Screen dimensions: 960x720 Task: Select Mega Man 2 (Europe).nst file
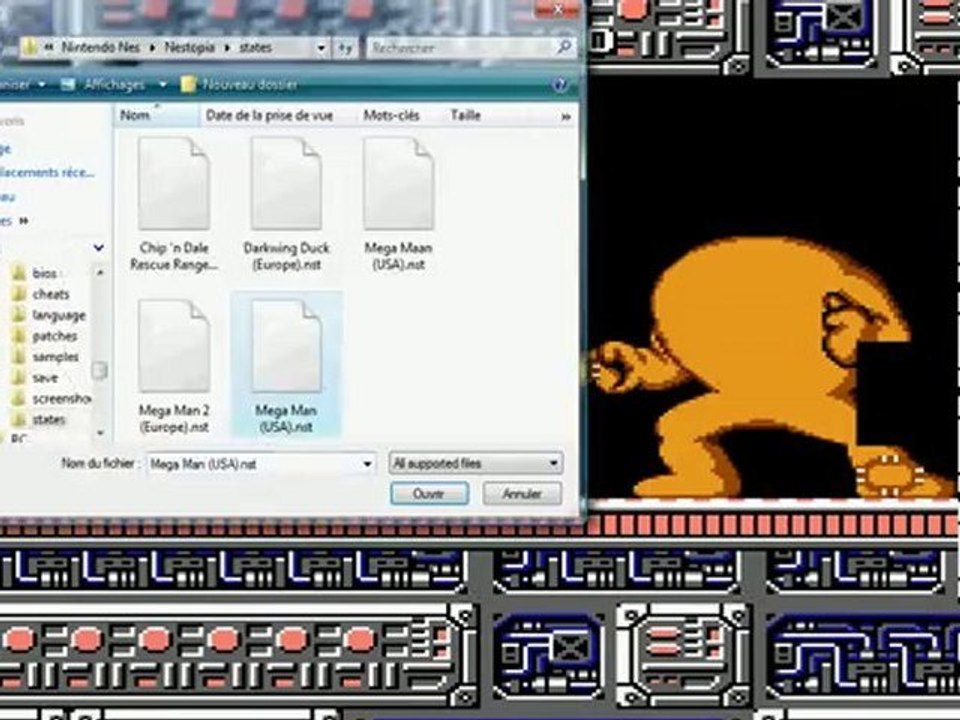pyautogui.click(x=174, y=367)
